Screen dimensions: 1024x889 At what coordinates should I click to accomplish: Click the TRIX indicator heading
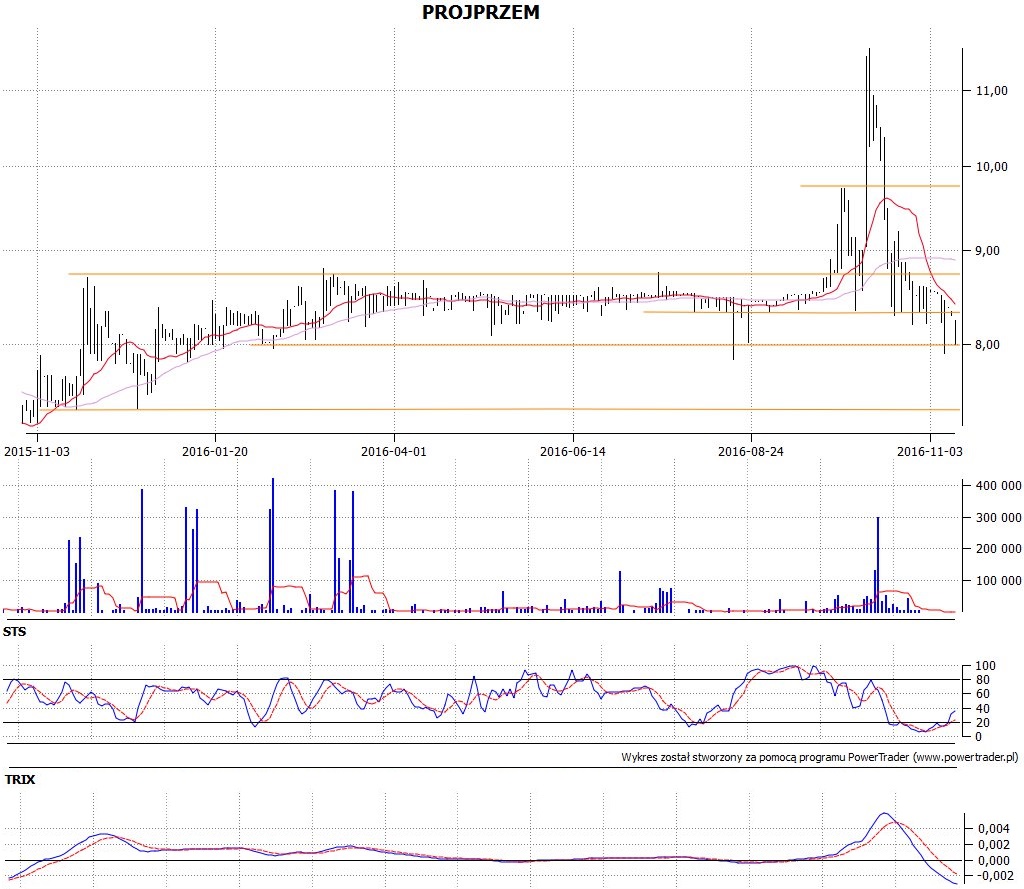tap(20, 779)
